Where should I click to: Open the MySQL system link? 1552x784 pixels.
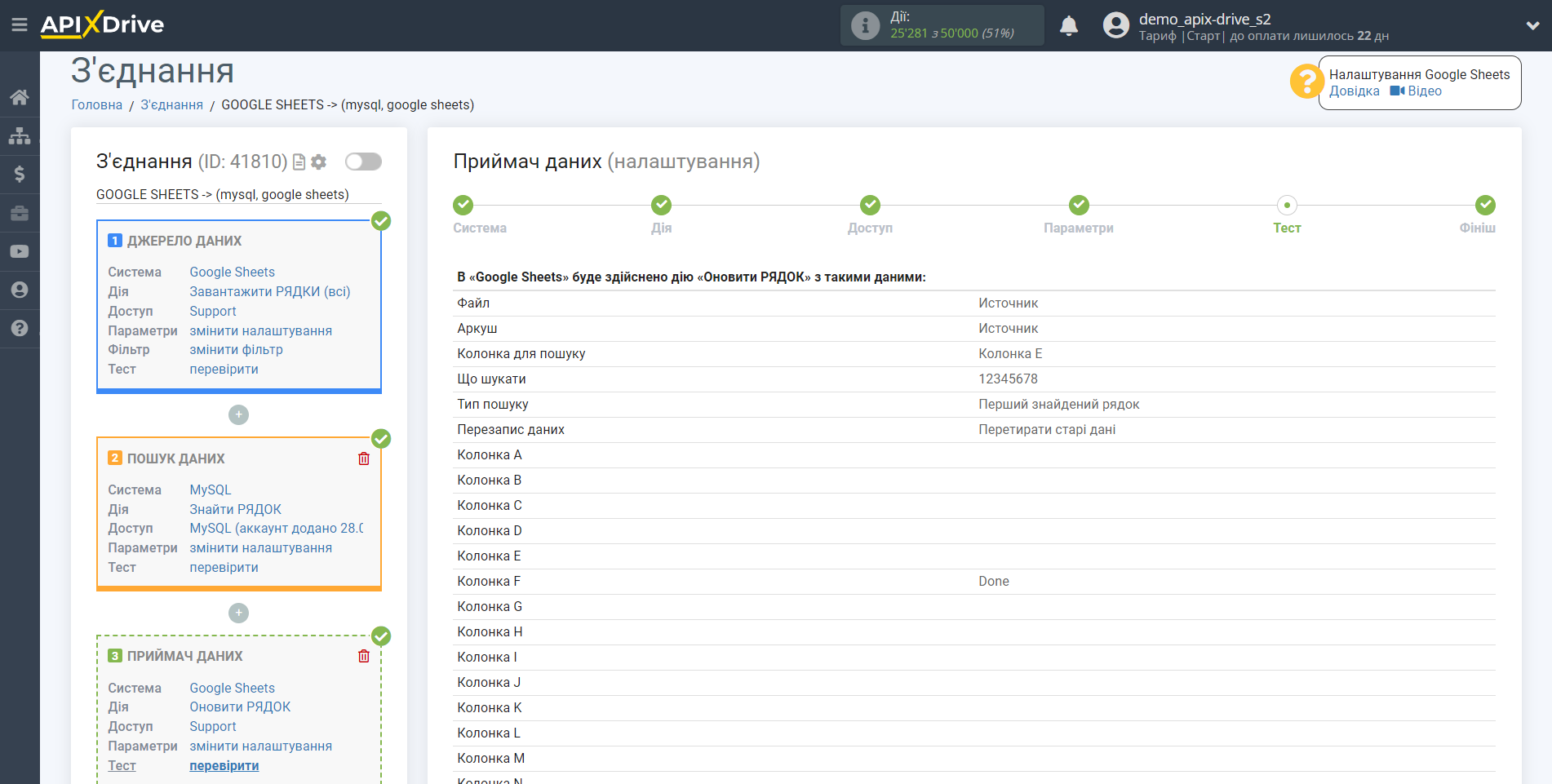coord(211,489)
